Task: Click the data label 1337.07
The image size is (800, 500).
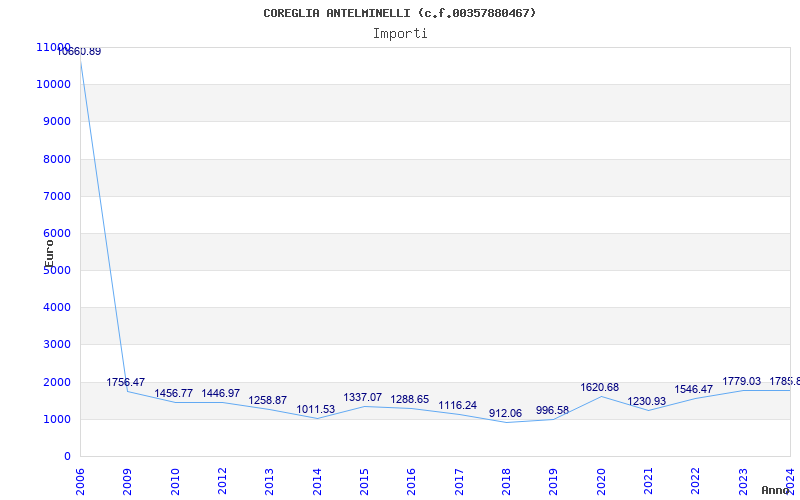Action: [x=362, y=397]
